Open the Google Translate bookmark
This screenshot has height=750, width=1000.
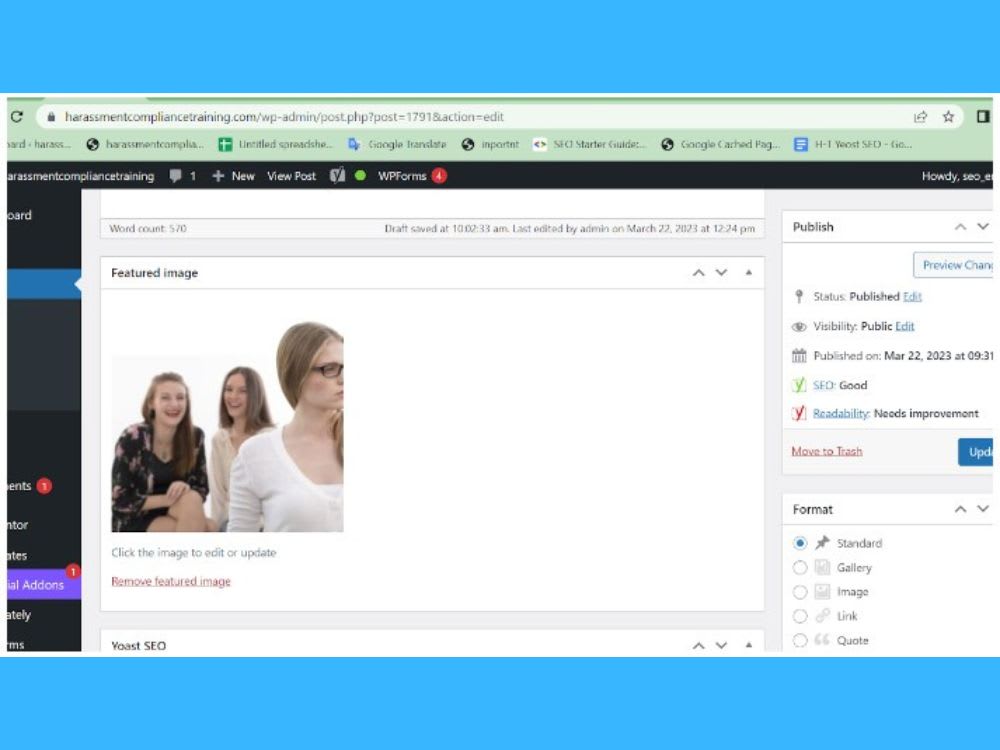click(397, 144)
